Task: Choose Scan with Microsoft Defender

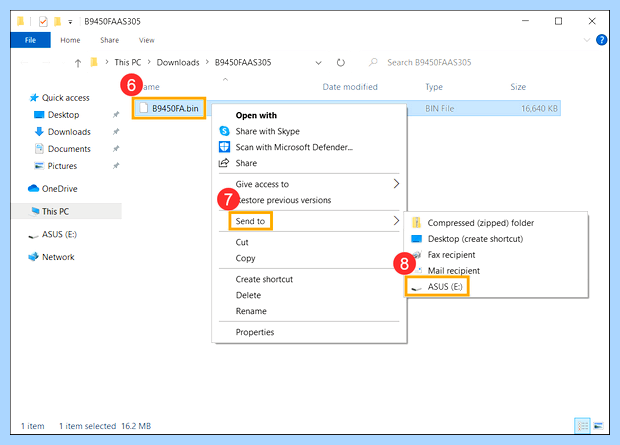Action: tap(294, 147)
